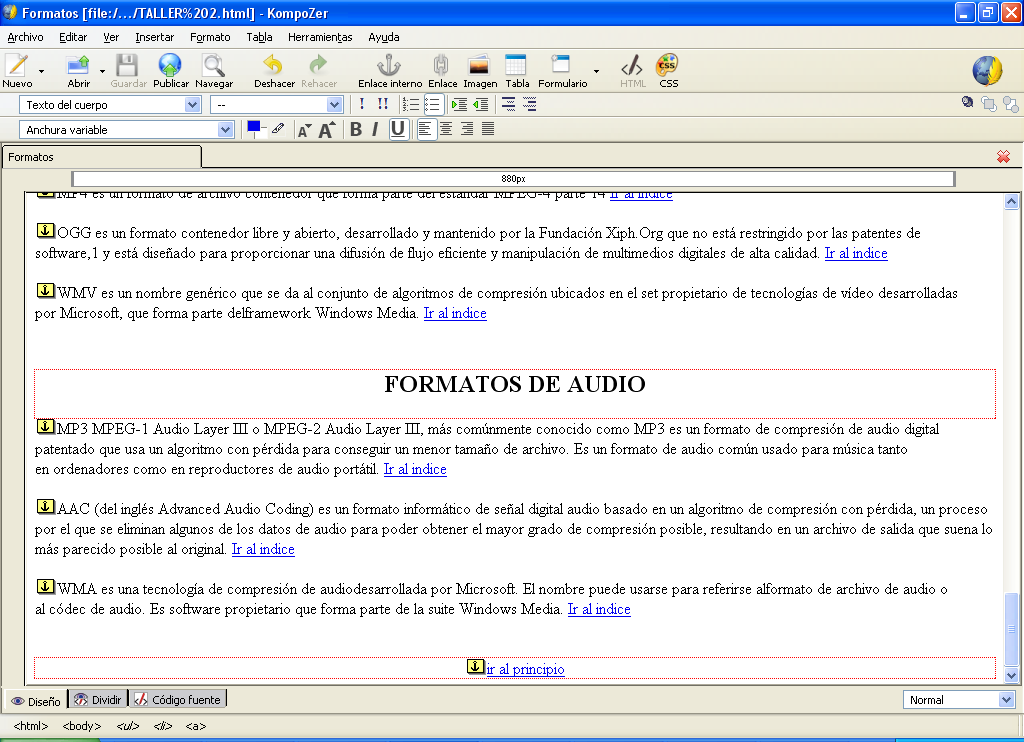Click the highlight color pen icon

pos(278,129)
